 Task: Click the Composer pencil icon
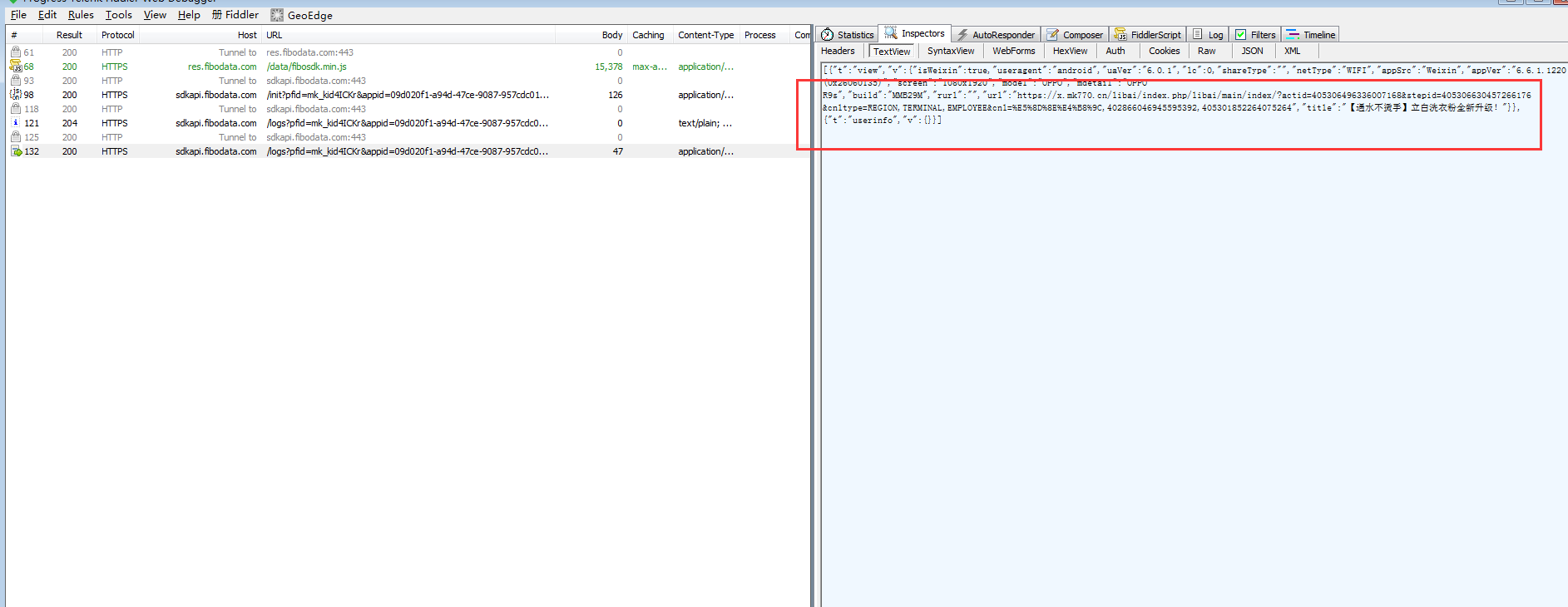[1053, 35]
